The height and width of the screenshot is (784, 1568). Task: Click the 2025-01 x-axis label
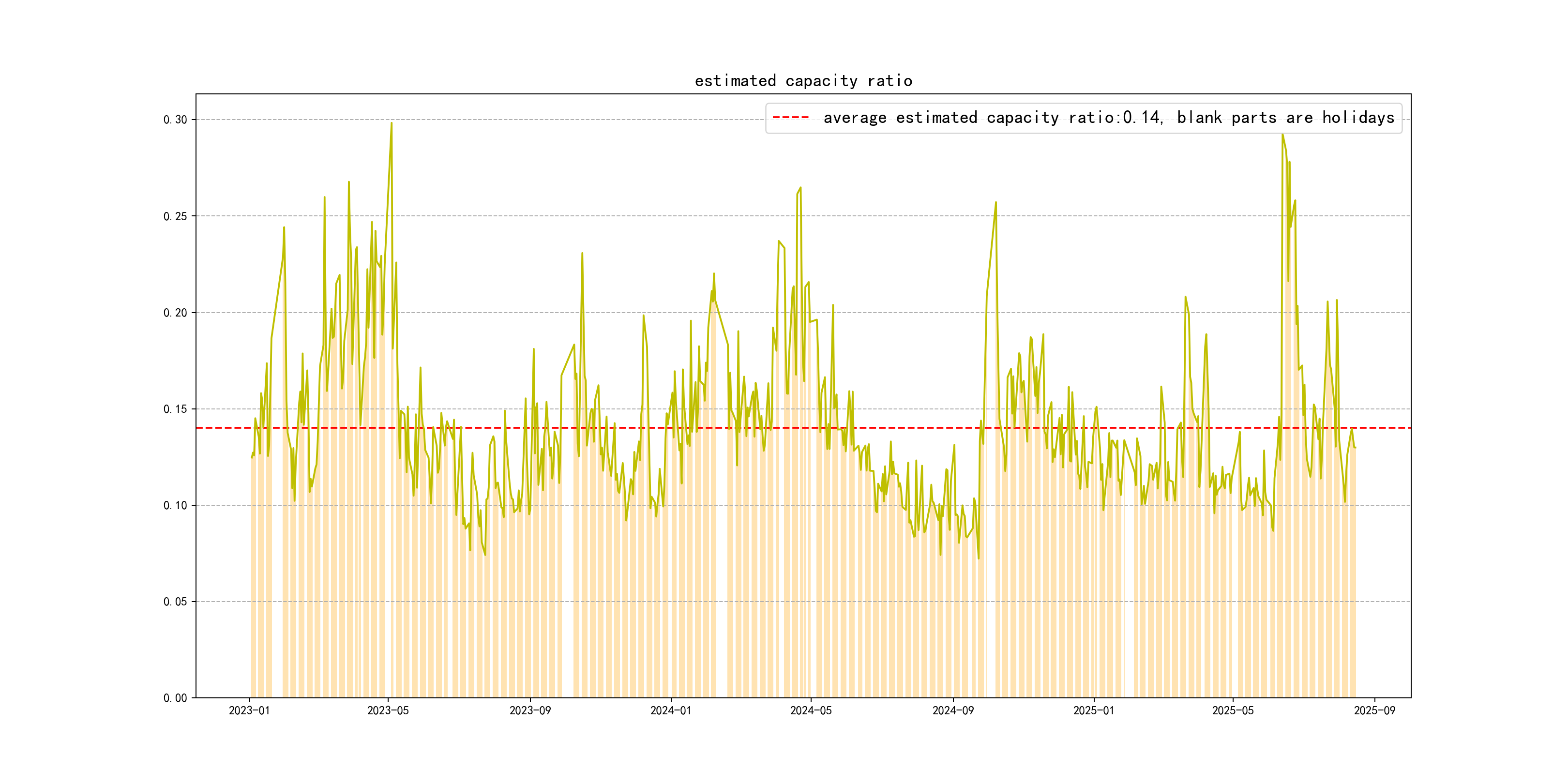pyautogui.click(x=1093, y=710)
